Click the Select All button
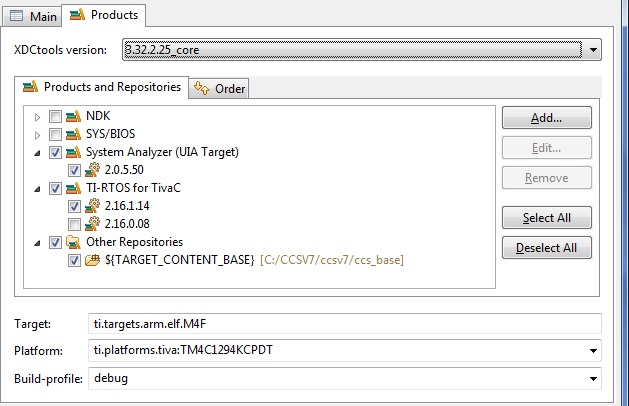629x406 pixels. (546, 218)
